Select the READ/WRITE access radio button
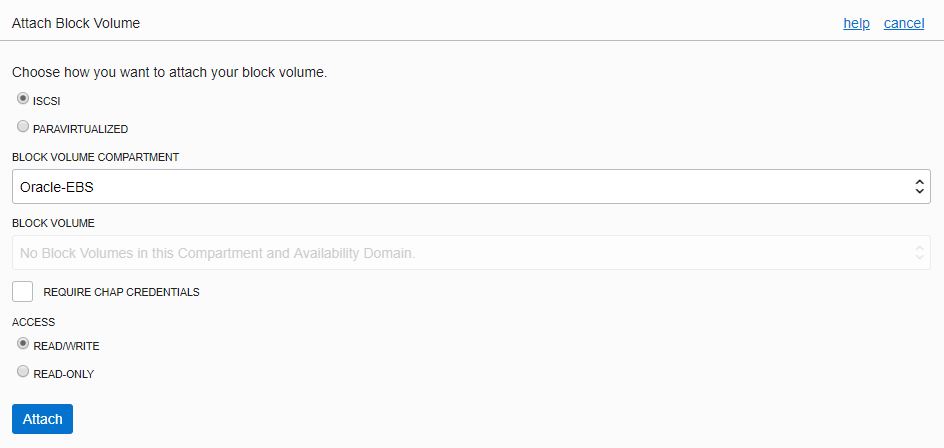Viewport: 944px width, 448px height. click(23, 343)
